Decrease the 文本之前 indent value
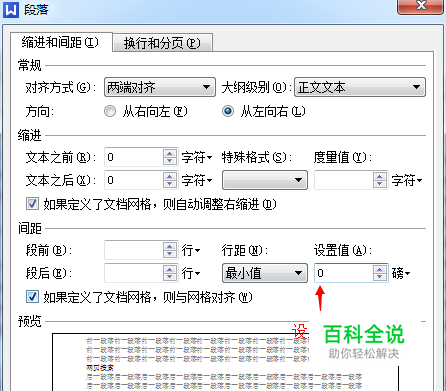This screenshot has height=391, width=446. 170,161
